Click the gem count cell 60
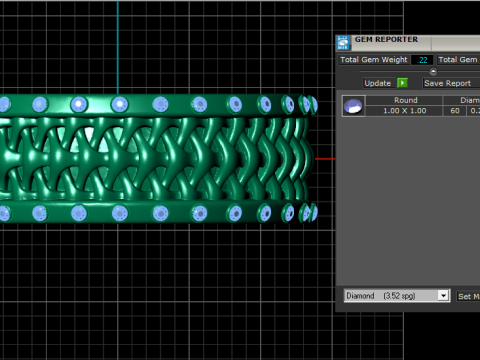Viewport: 480px width, 360px height. (455, 111)
